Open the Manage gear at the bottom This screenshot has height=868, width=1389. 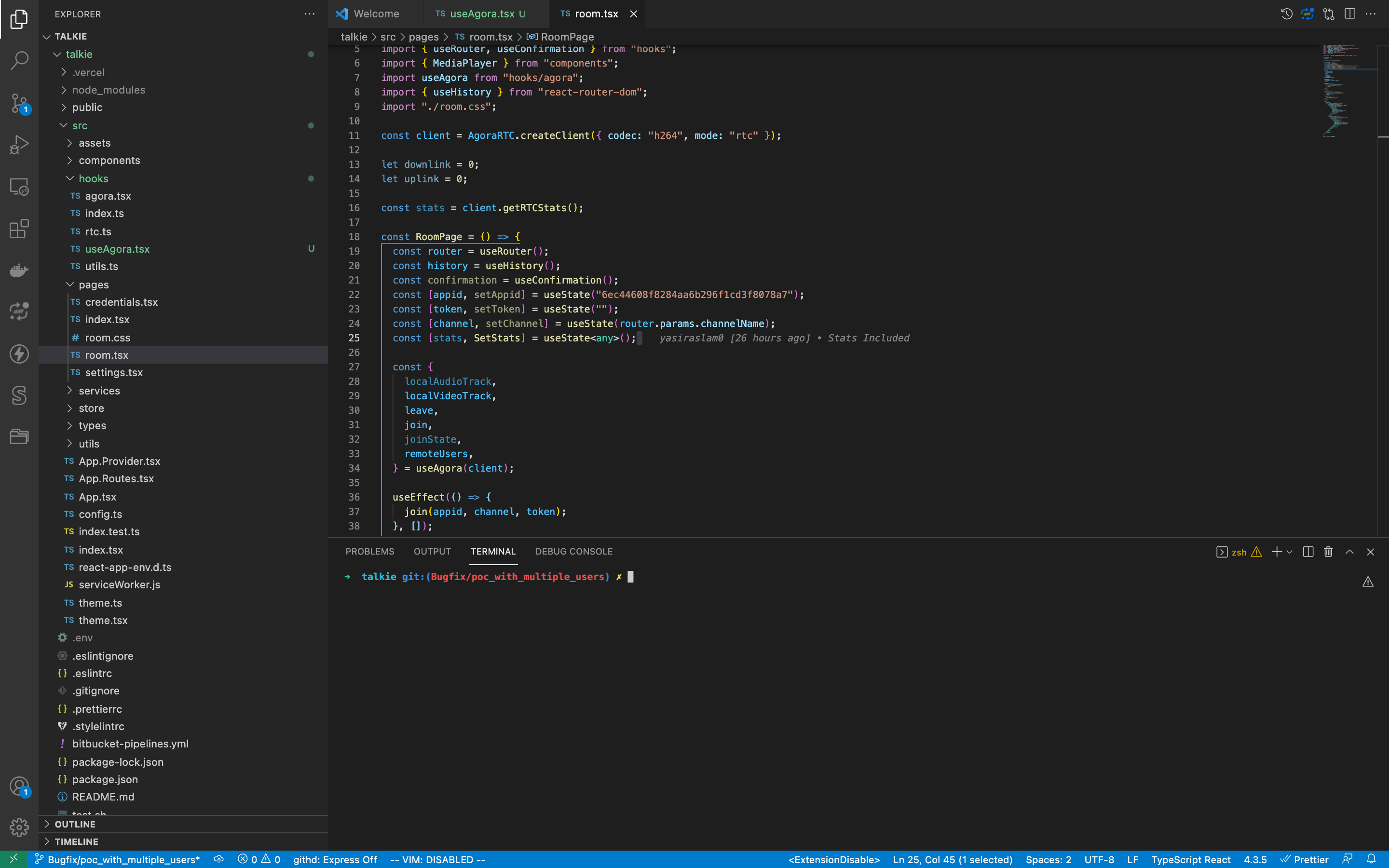[19, 827]
